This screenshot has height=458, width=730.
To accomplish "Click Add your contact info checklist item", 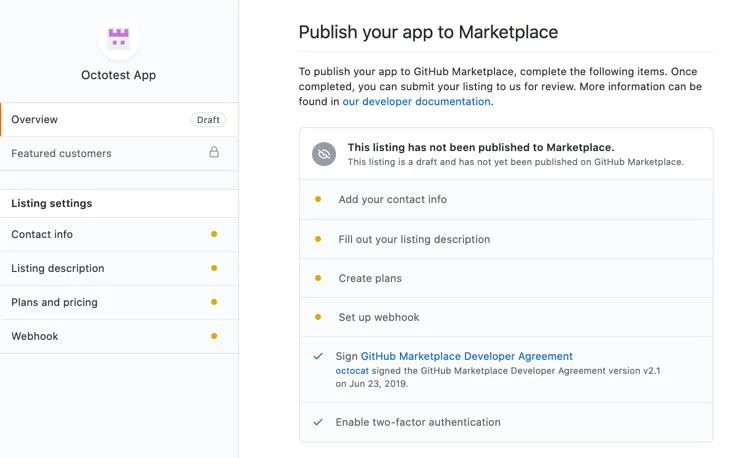I will 506,199.
